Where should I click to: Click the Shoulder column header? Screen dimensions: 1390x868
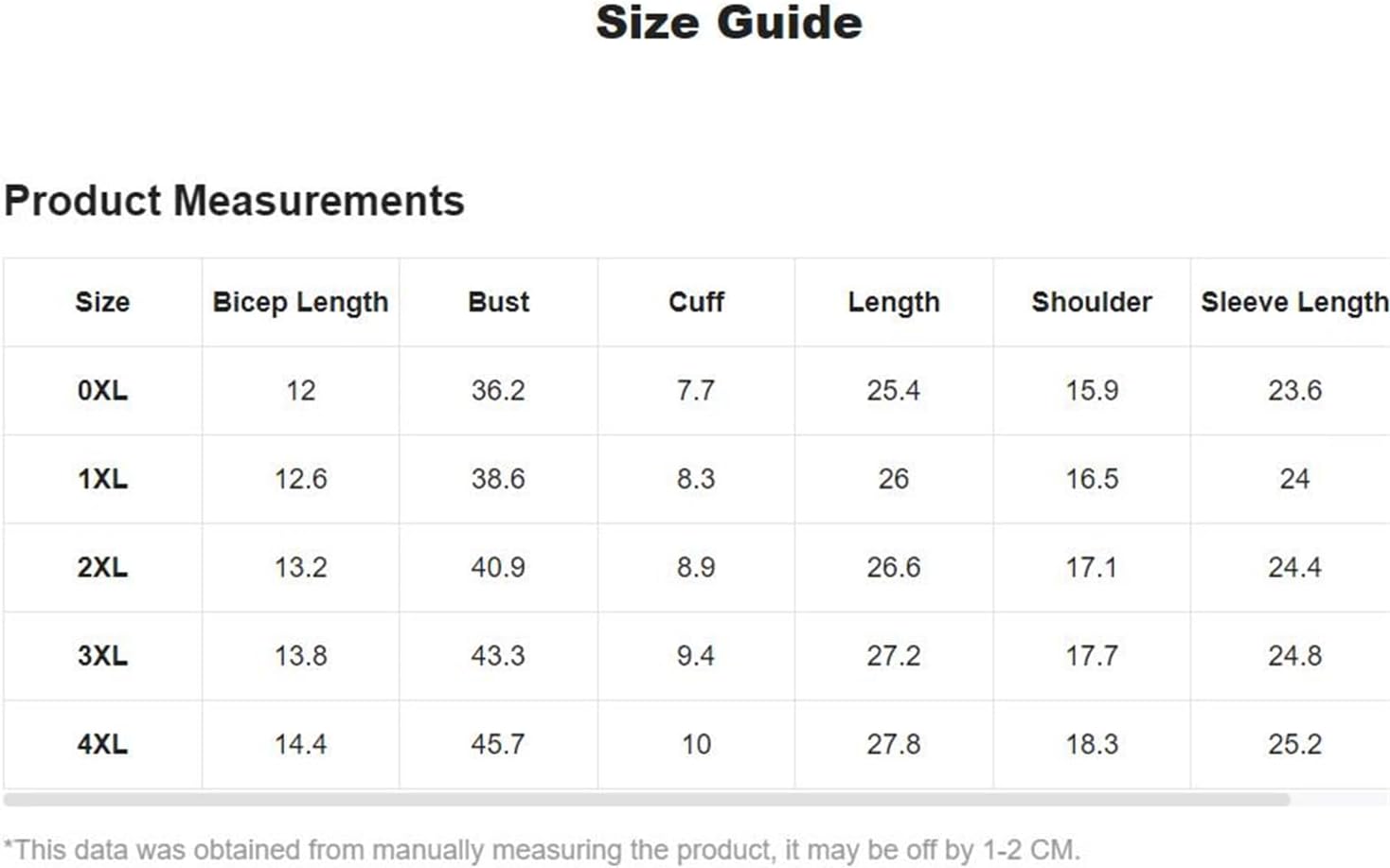click(1092, 302)
